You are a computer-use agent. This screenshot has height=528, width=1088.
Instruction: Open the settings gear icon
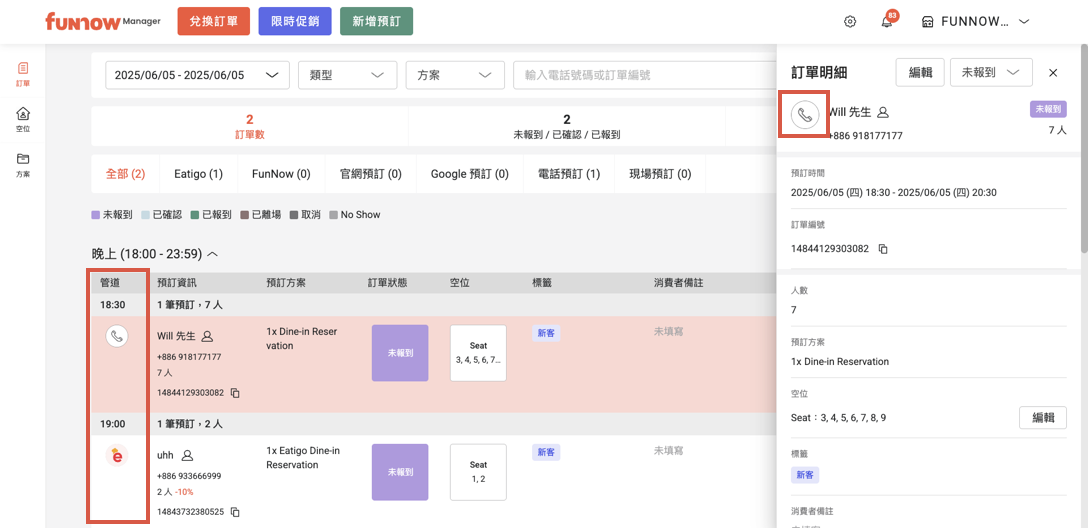click(x=850, y=21)
